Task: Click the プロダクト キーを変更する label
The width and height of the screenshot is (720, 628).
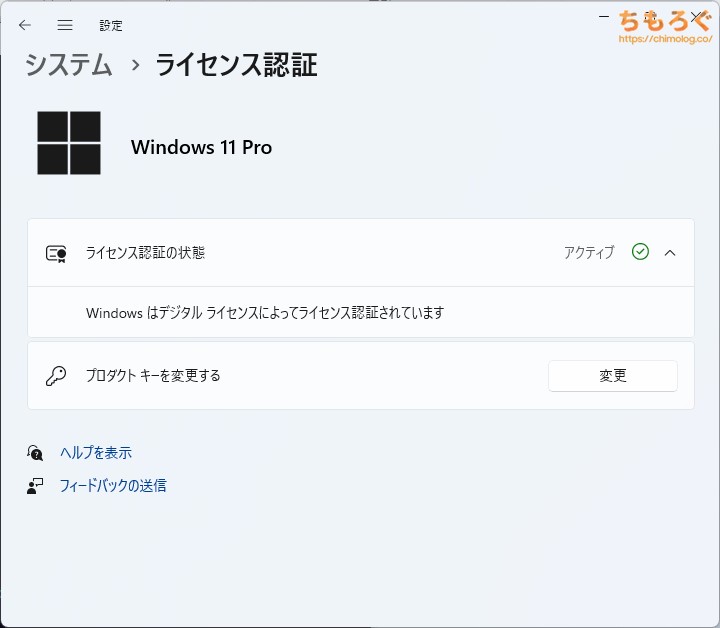Action: tap(153, 376)
